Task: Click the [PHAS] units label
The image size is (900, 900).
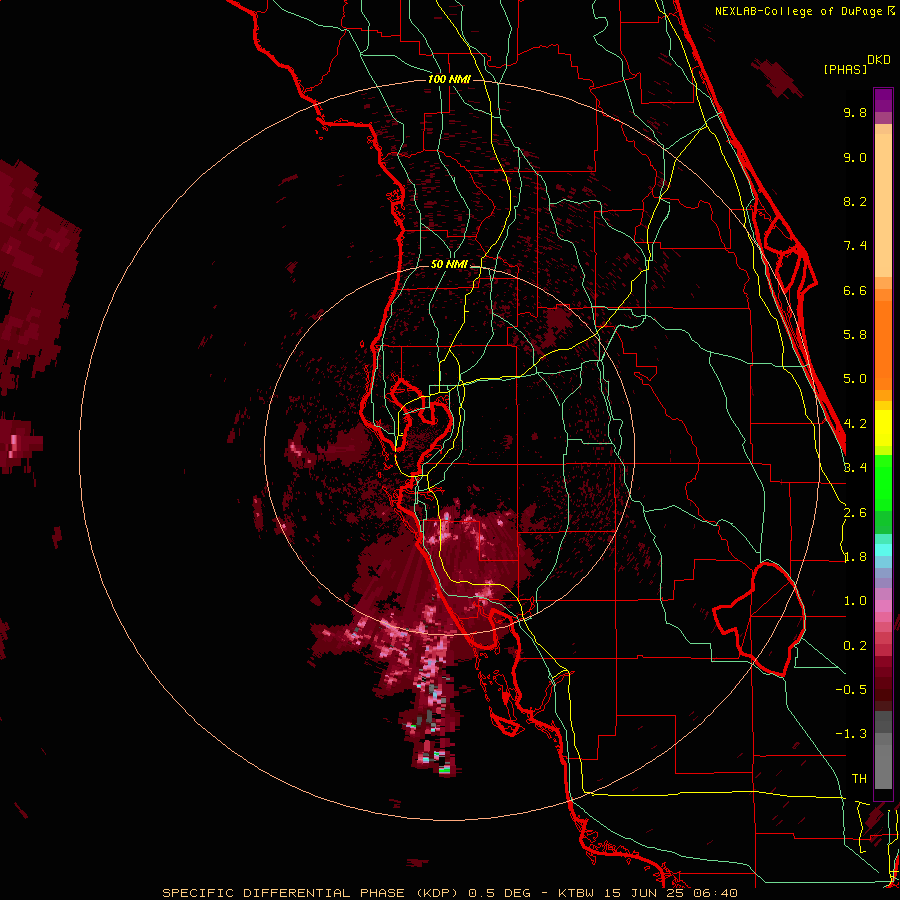Action: (x=845, y=70)
